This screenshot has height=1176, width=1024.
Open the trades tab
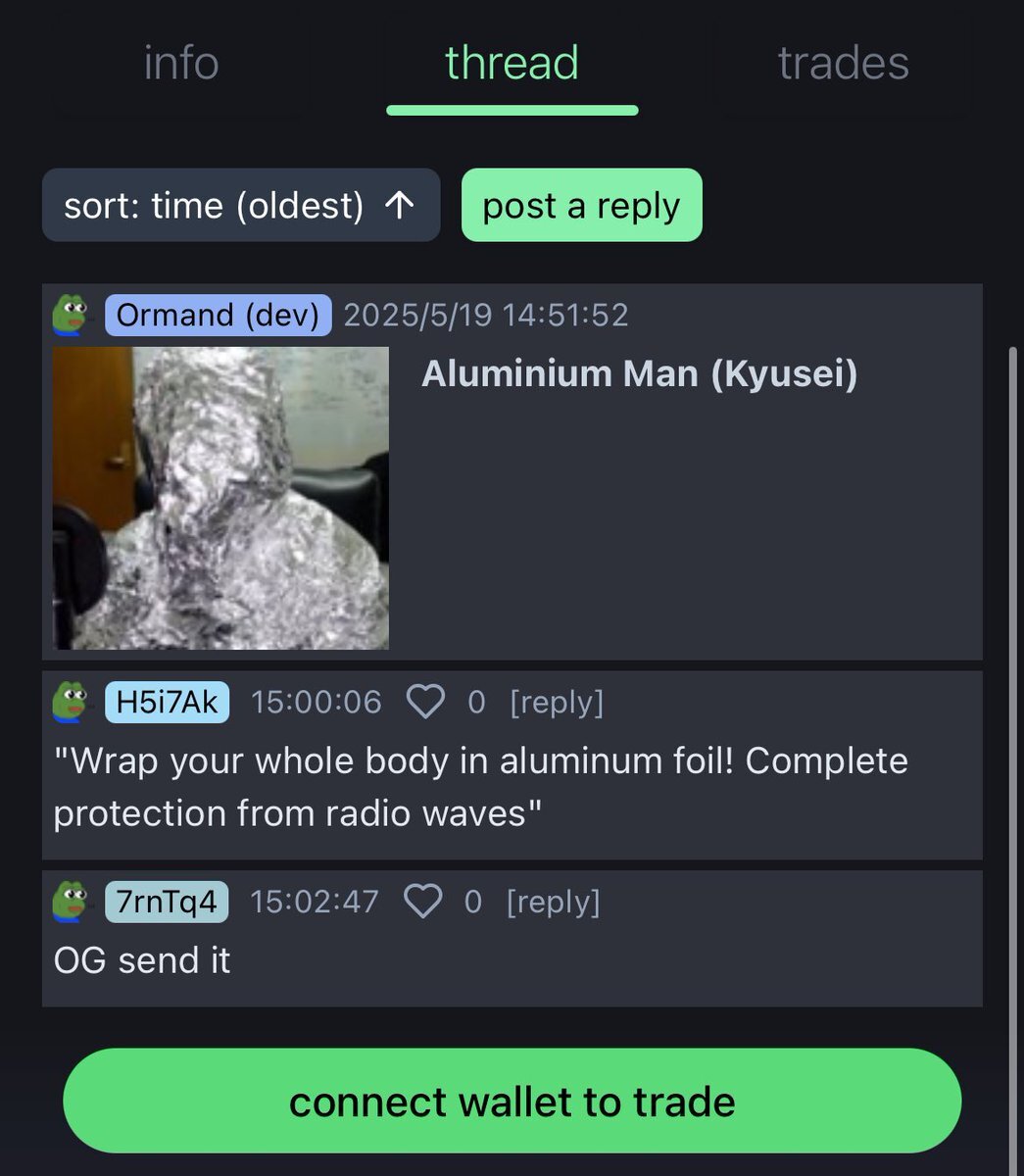(x=844, y=64)
